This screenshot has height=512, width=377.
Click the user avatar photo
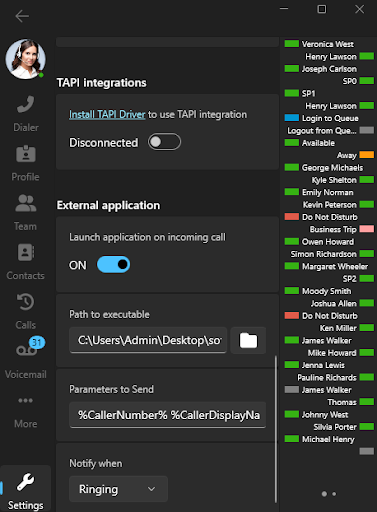coord(25,59)
